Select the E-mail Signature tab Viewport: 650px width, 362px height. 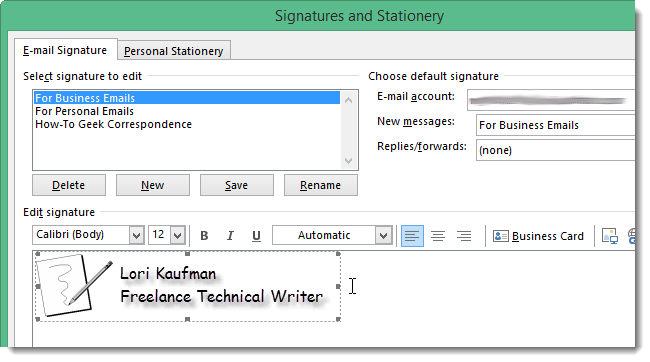(65, 50)
